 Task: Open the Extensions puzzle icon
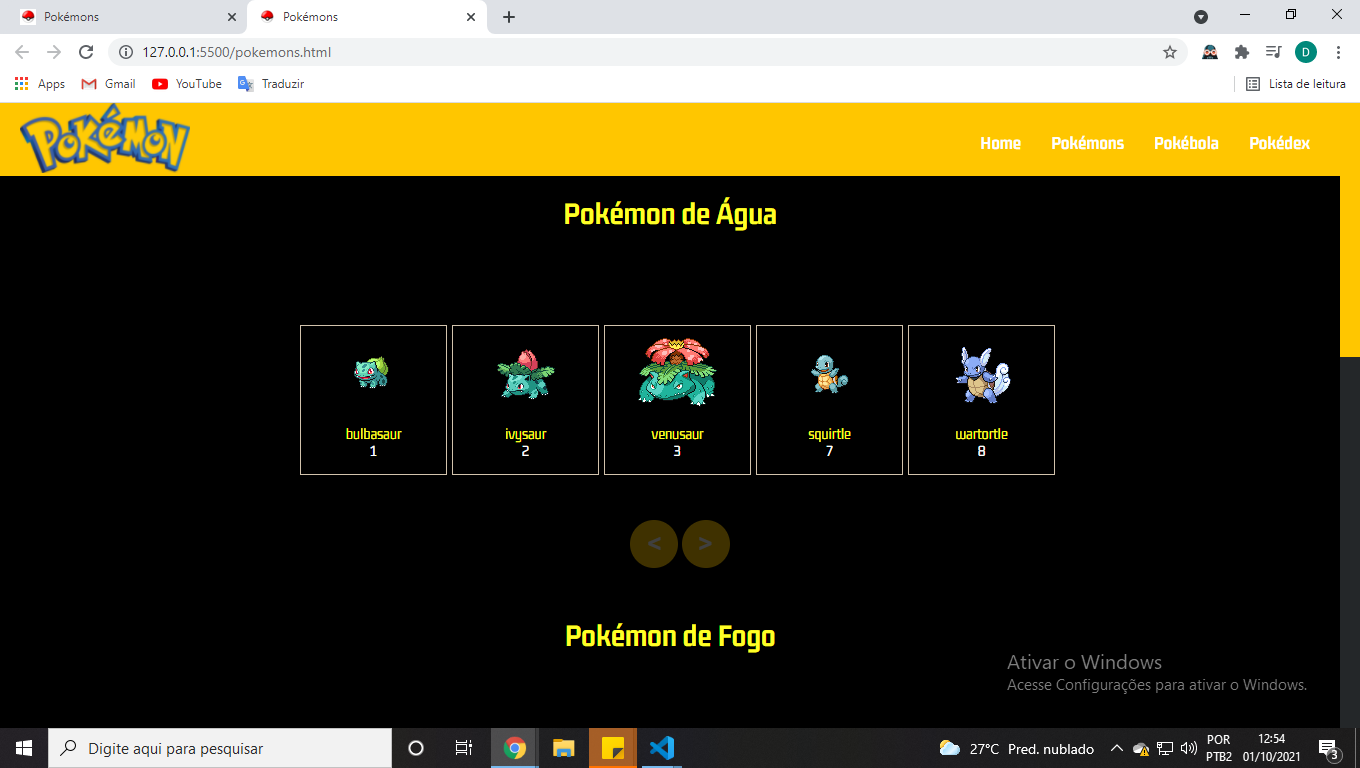[x=1242, y=52]
